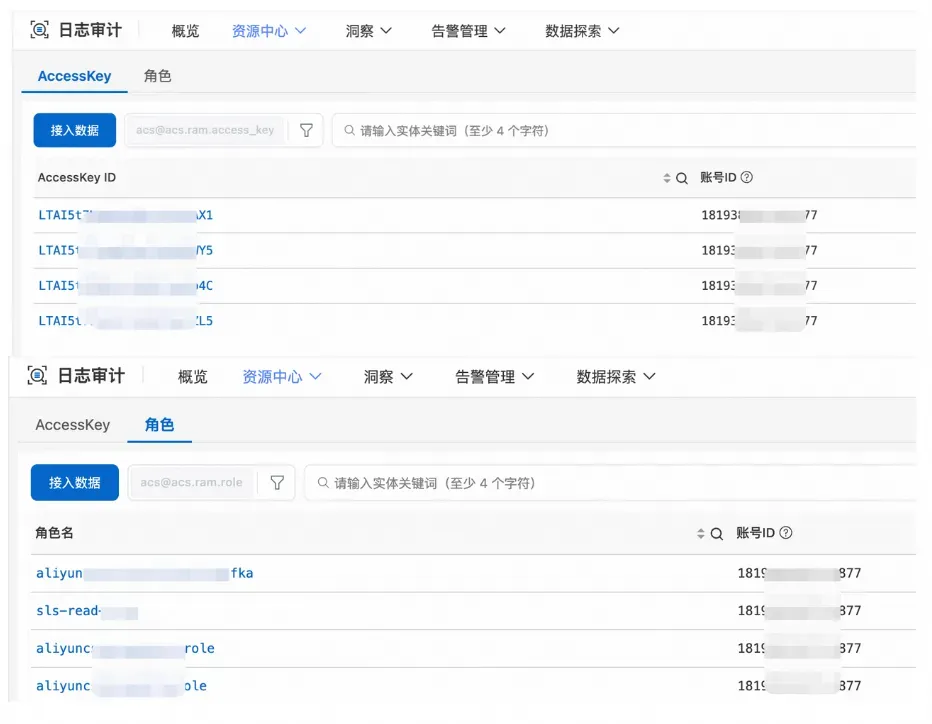The height and width of the screenshot is (724, 932).
Task: Click the filter funnel beside acs@acs.ram.role
Action: [277, 482]
